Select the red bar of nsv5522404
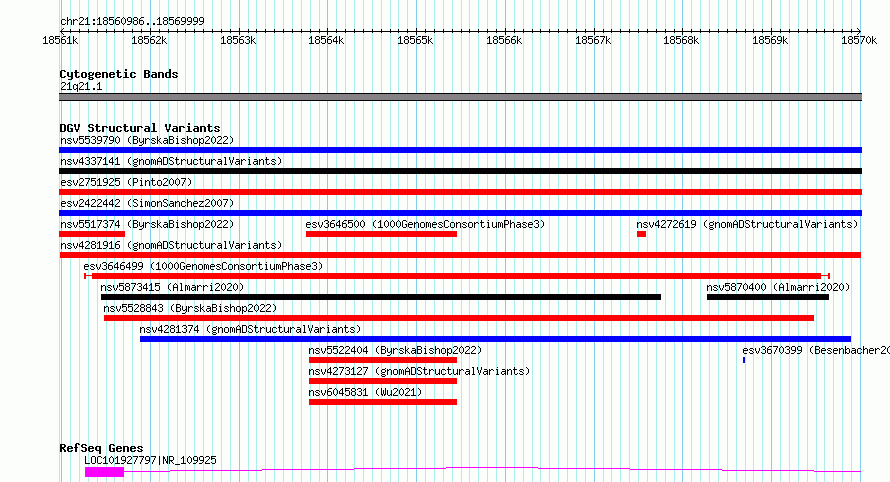The width and height of the screenshot is (890, 482). coord(383,360)
